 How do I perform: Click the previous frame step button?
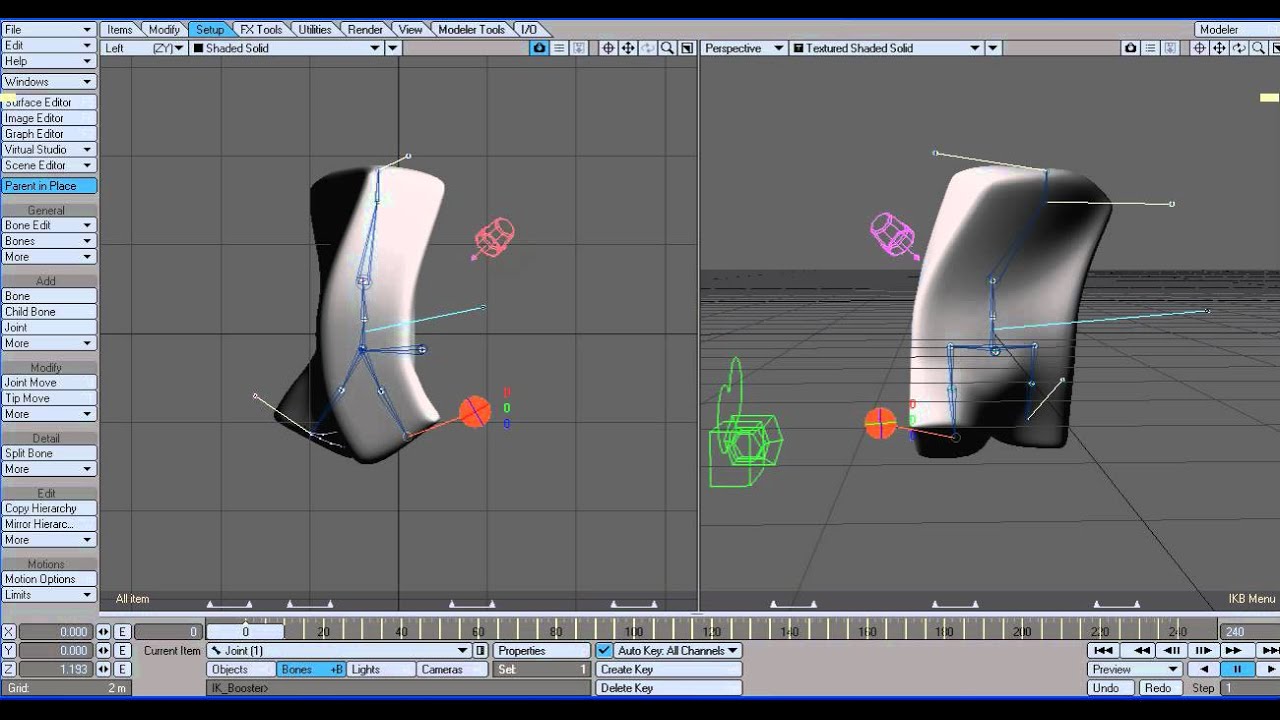(x=1172, y=650)
